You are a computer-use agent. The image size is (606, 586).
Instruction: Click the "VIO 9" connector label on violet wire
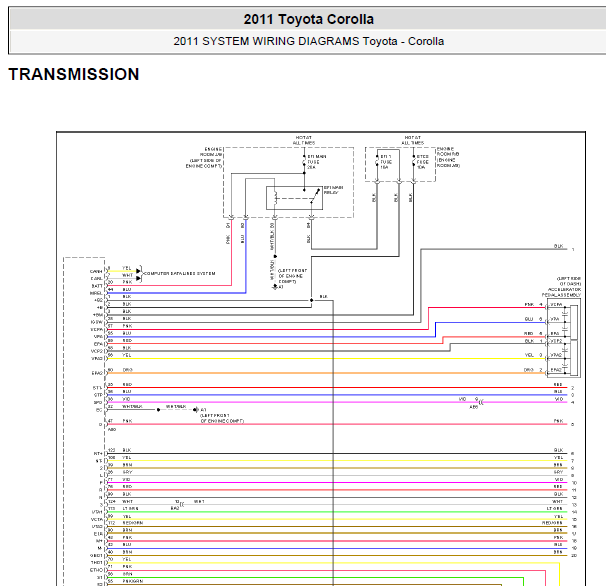click(x=468, y=399)
